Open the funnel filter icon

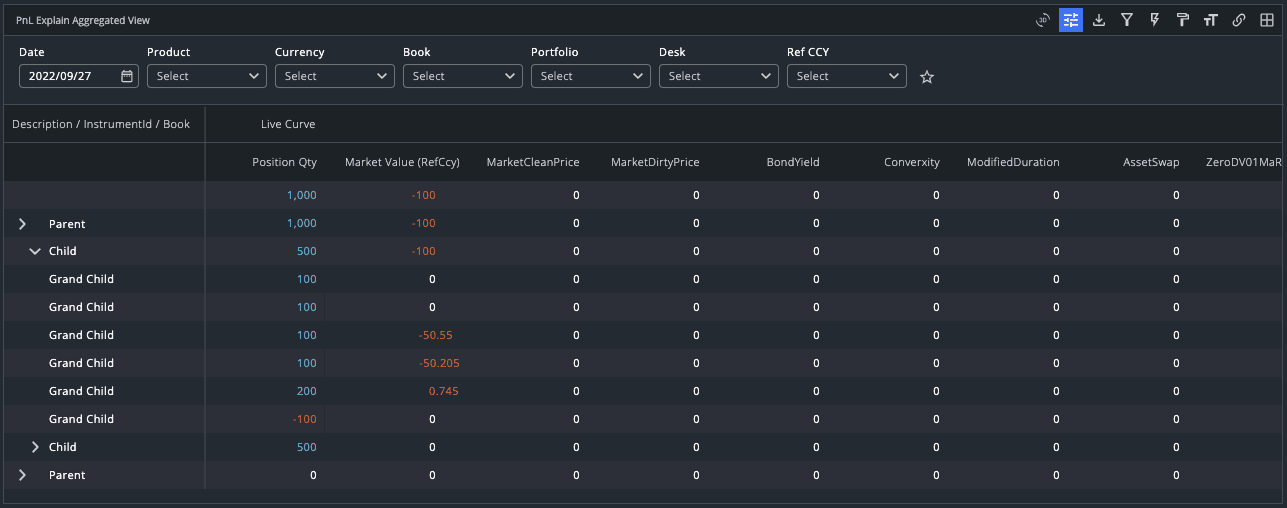pyautogui.click(x=1127, y=20)
